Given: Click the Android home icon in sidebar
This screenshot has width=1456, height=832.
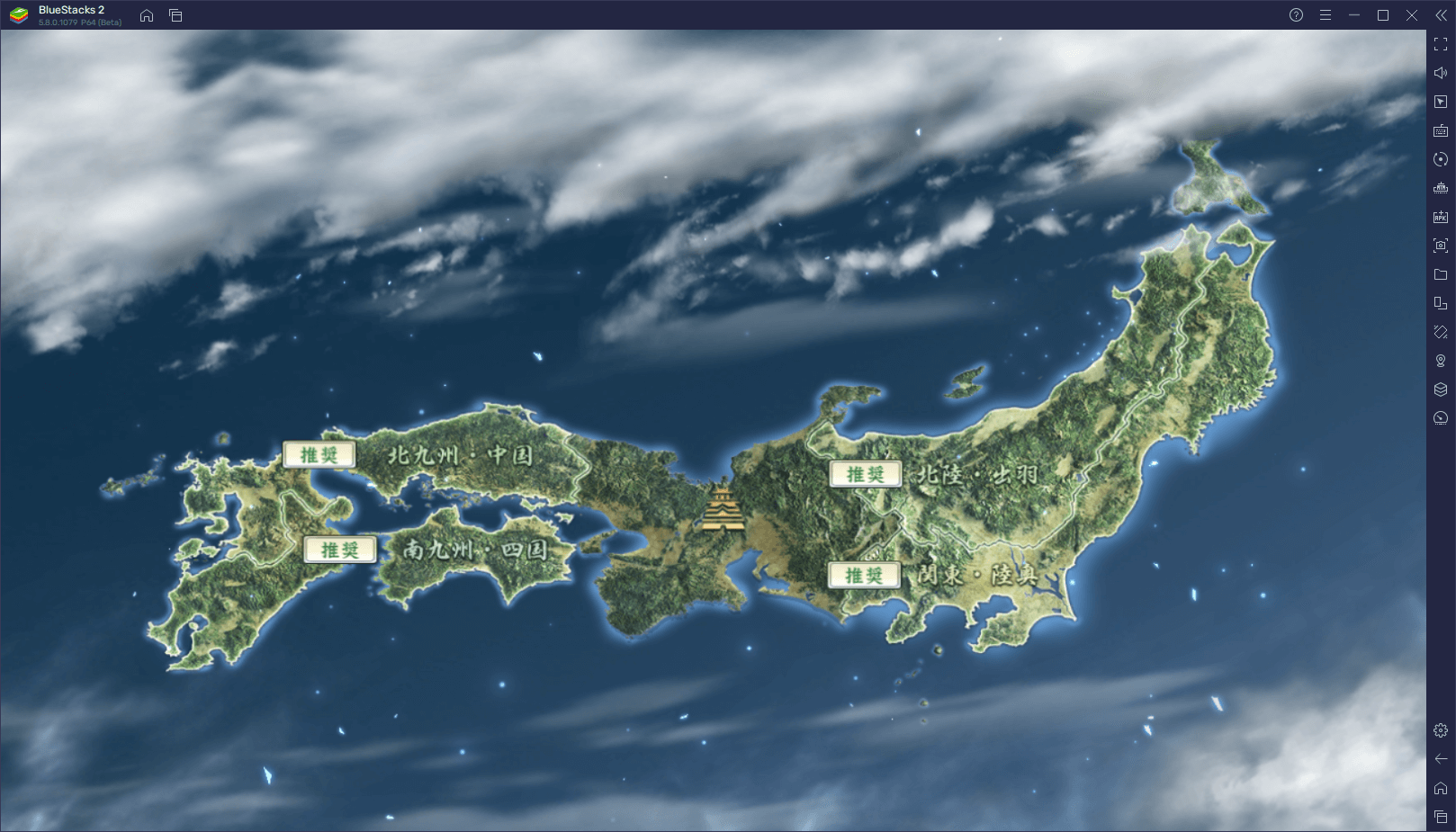Looking at the screenshot, I should click(x=1441, y=788).
